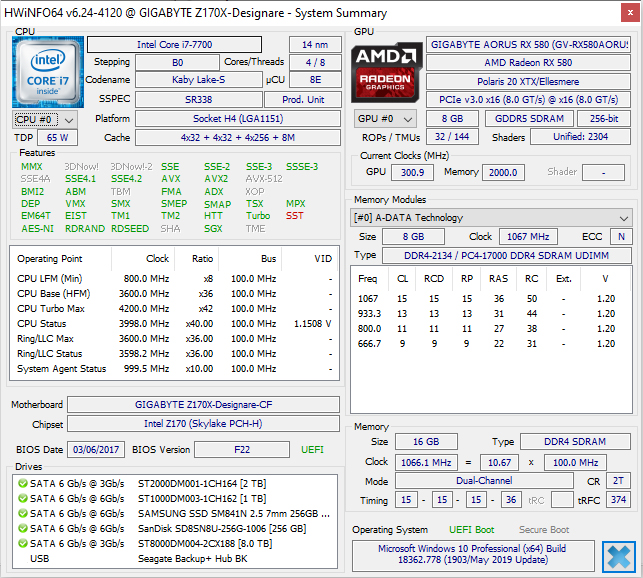Open the GPU #0 selector dropdown
The image size is (643, 578).
point(385,119)
